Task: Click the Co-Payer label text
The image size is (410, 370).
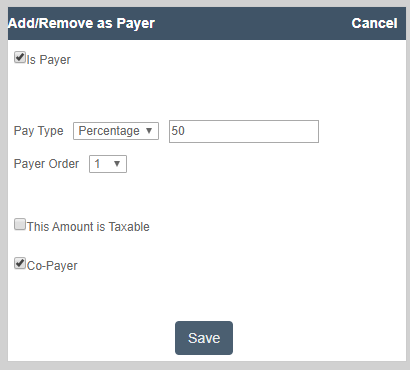Action: point(52,266)
